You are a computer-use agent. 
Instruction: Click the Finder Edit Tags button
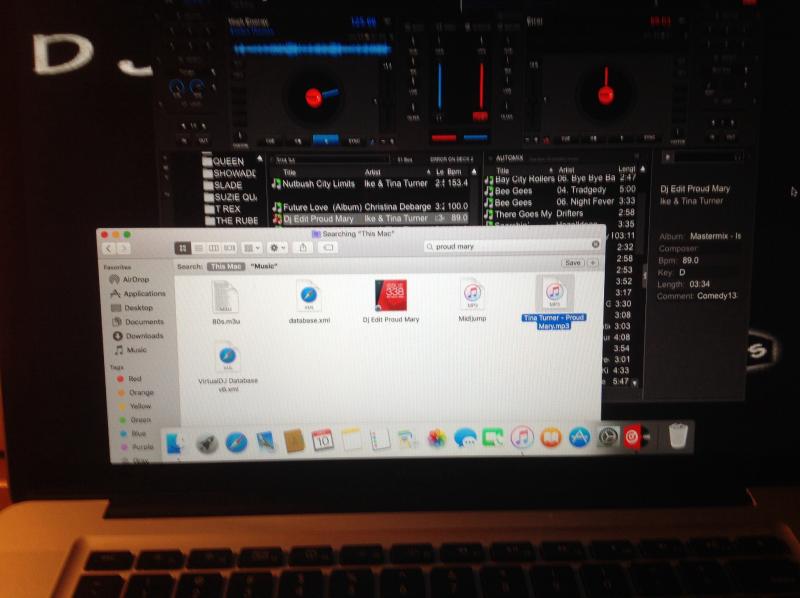[x=328, y=247]
